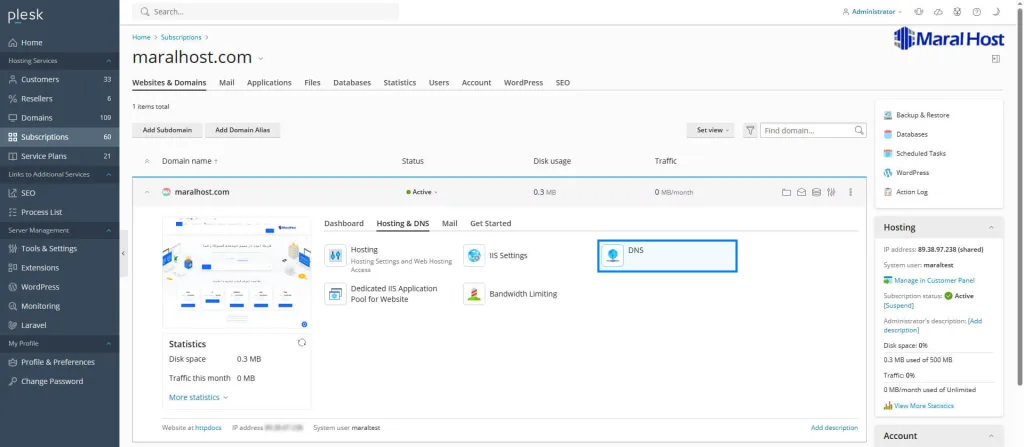Open the support headset icon in top bar
Screen dimensions: 1024x447
pyautogui.click(x=919, y=12)
